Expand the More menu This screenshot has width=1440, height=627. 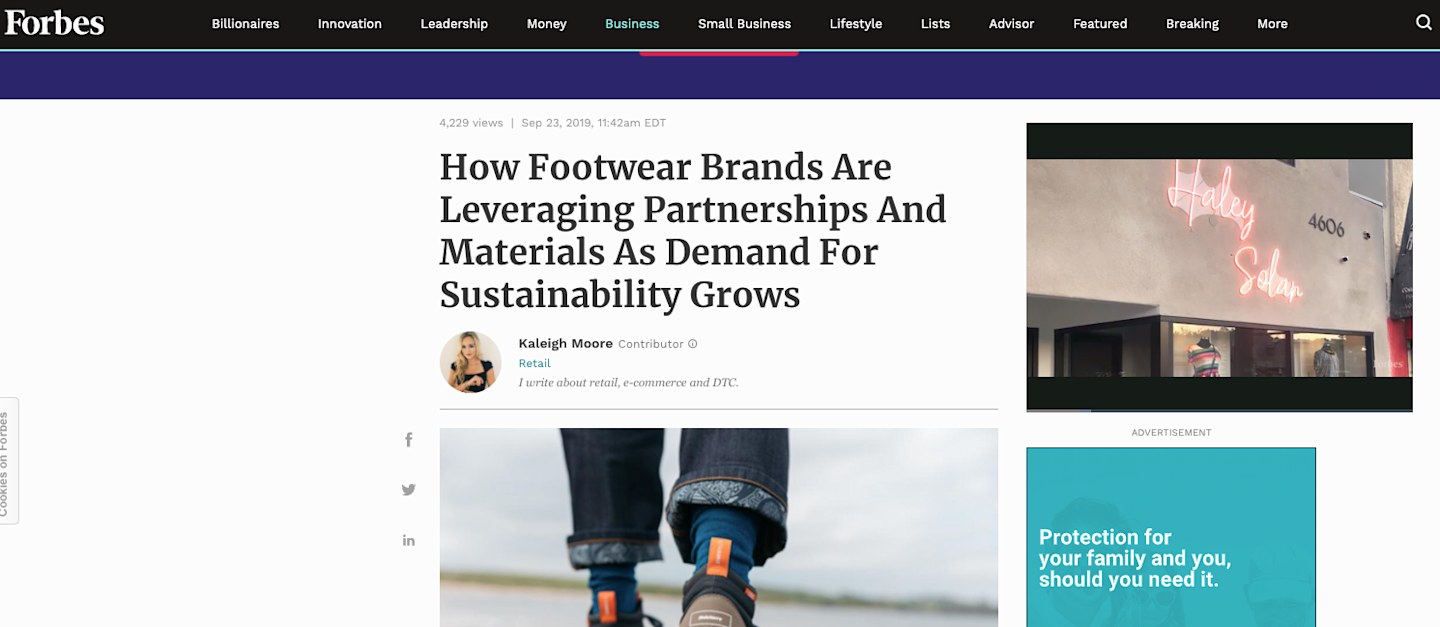point(1272,24)
